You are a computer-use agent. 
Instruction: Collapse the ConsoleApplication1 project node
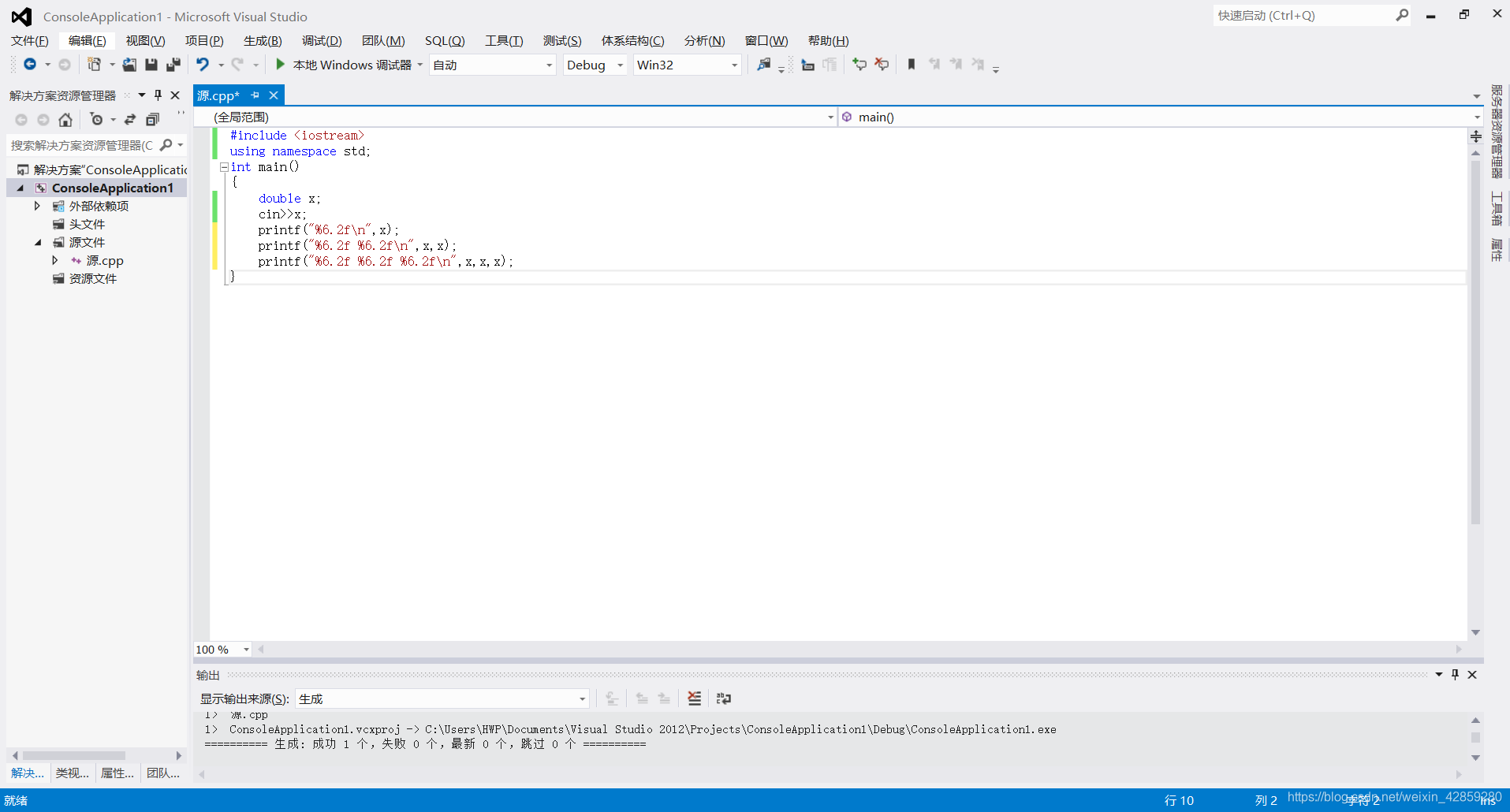click(21, 188)
